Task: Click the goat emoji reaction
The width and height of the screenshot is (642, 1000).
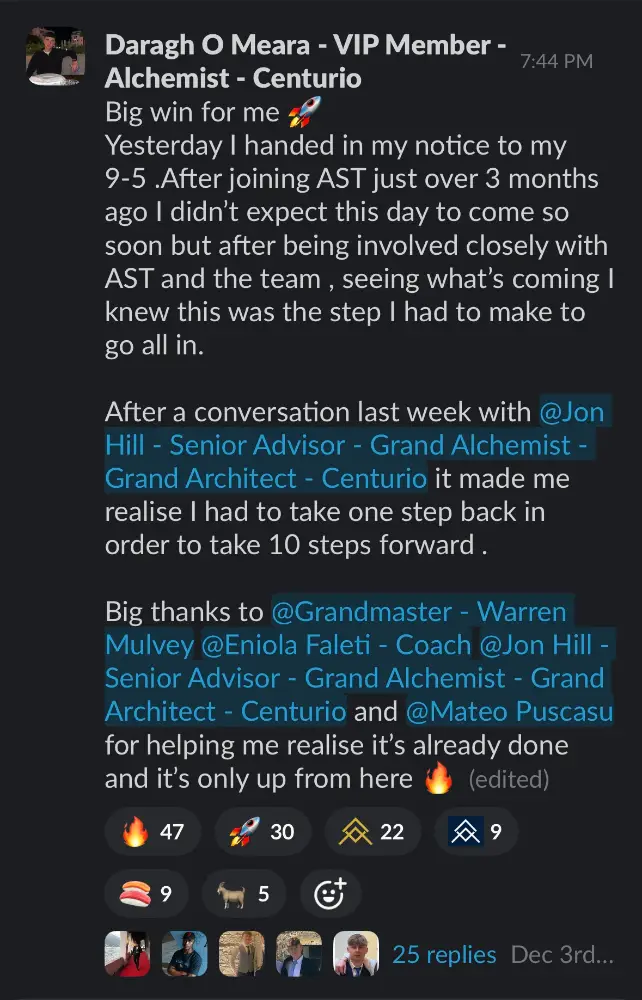Action: 244,893
